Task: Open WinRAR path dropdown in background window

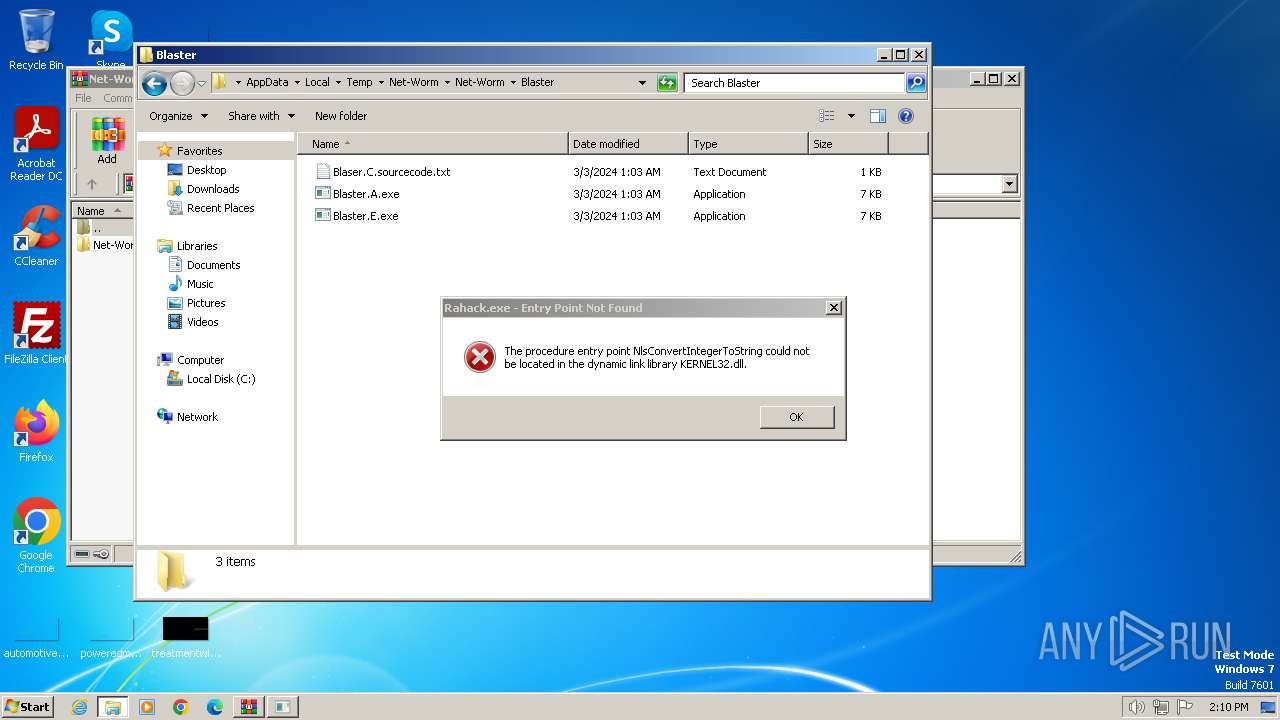Action: pos(1009,184)
